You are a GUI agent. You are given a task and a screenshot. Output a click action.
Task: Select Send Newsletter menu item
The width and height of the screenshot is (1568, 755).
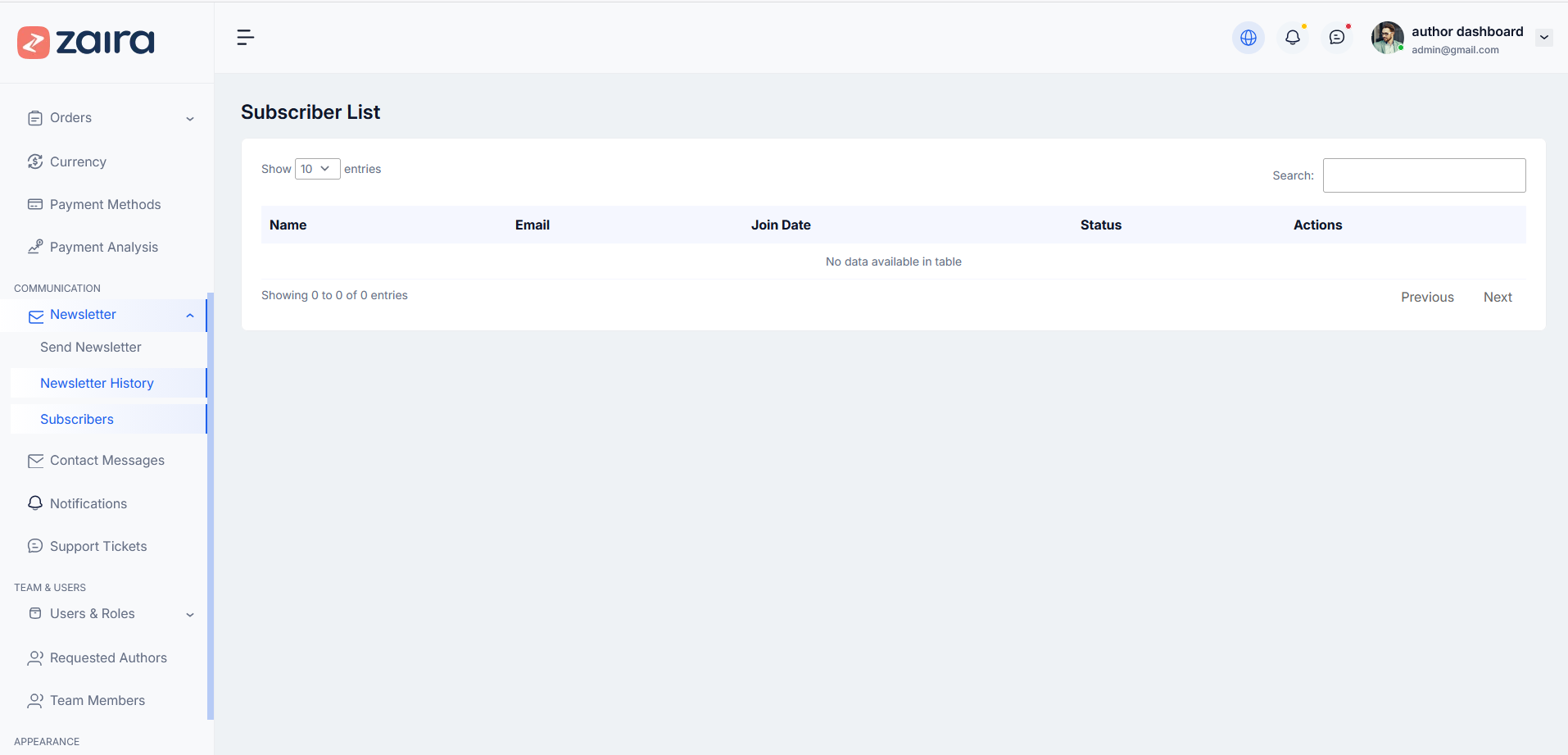90,347
